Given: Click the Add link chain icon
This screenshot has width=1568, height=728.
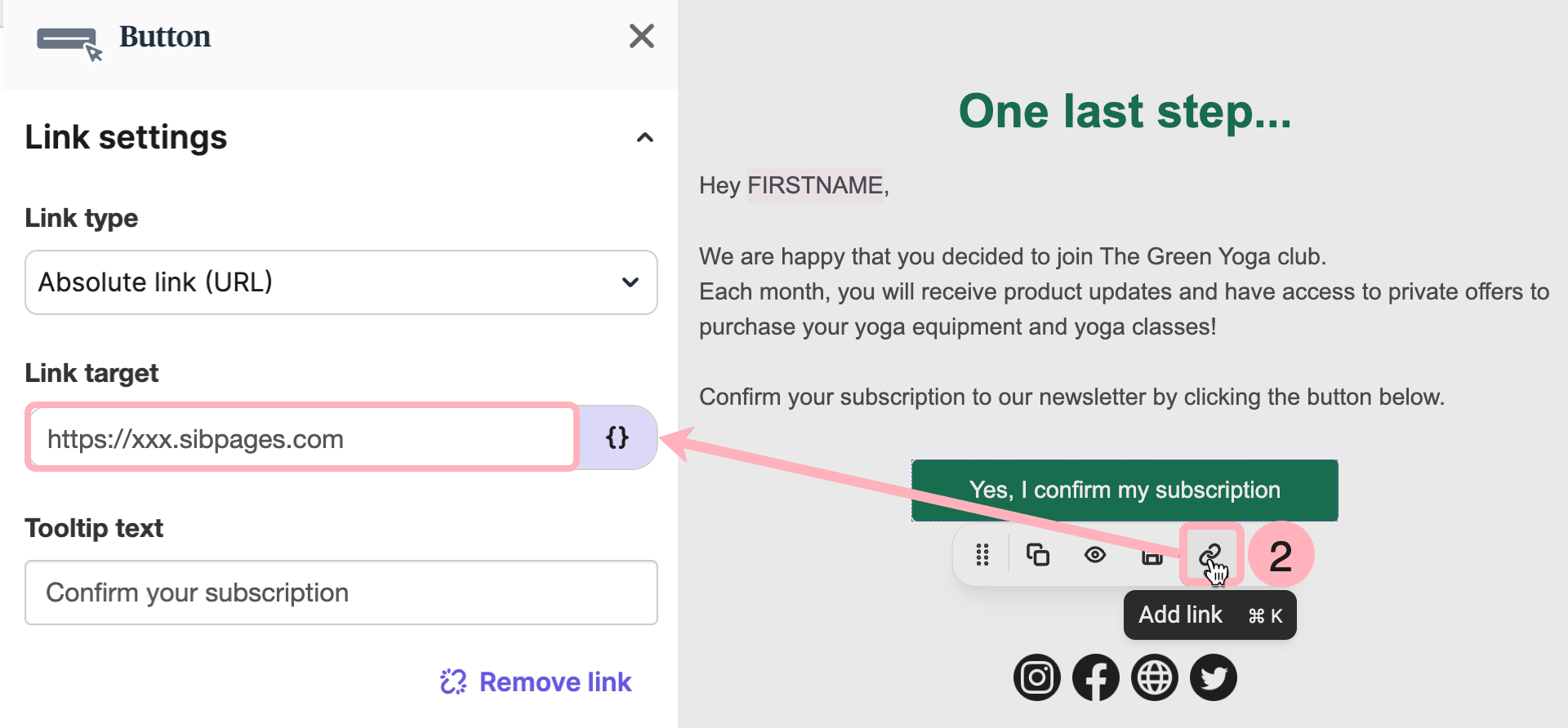Looking at the screenshot, I should pyautogui.click(x=1210, y=556).
